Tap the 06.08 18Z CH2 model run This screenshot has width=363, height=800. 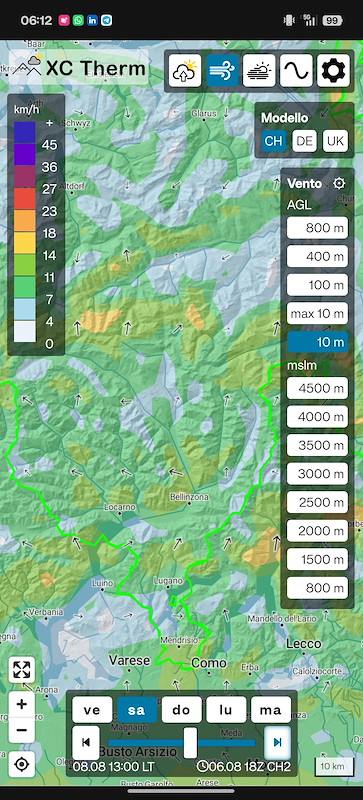(x=244, y=767)
